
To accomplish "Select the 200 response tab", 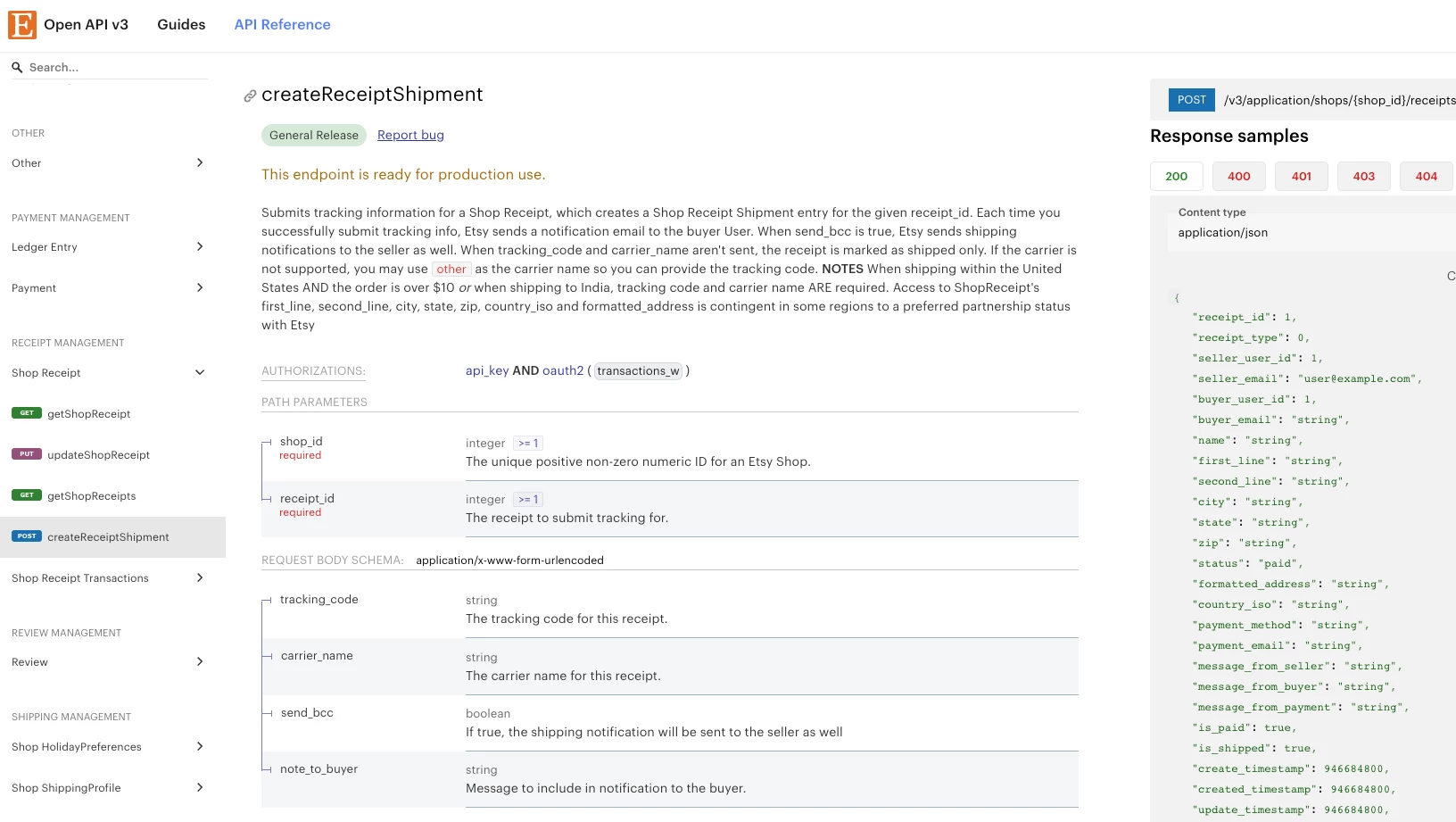I will tap(1177, 176).
